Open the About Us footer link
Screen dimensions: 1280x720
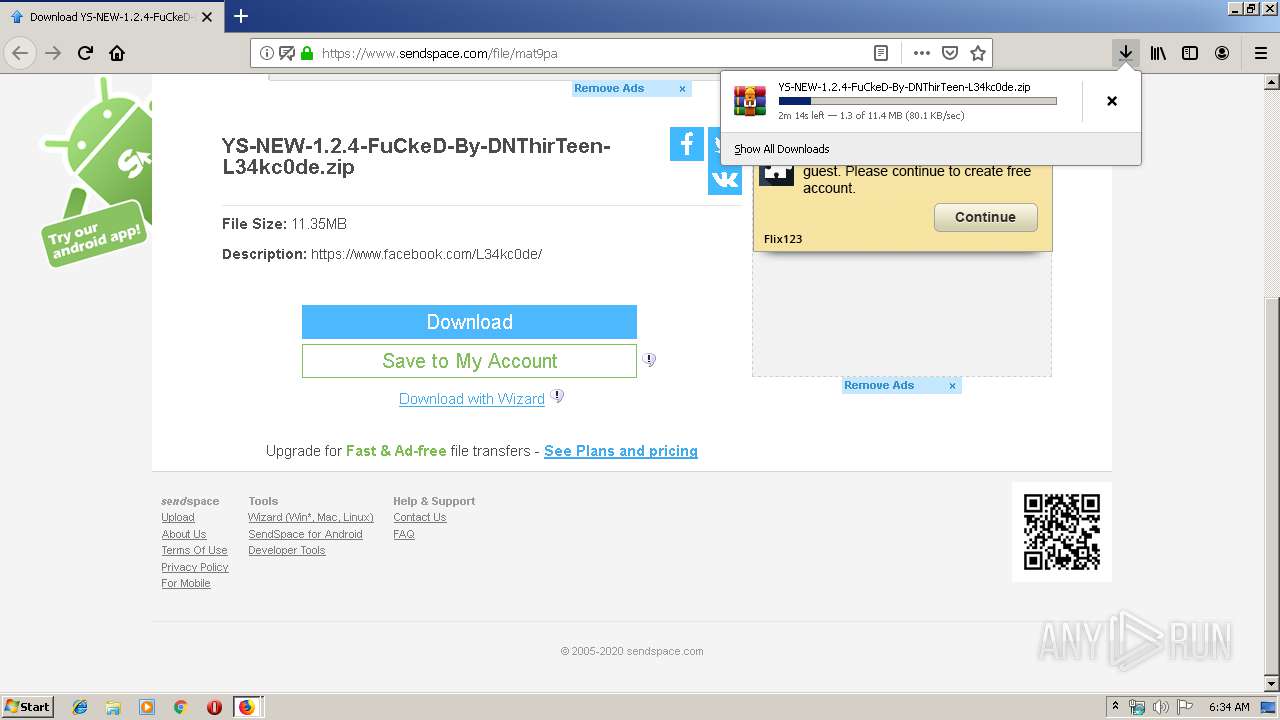[184, 534]
